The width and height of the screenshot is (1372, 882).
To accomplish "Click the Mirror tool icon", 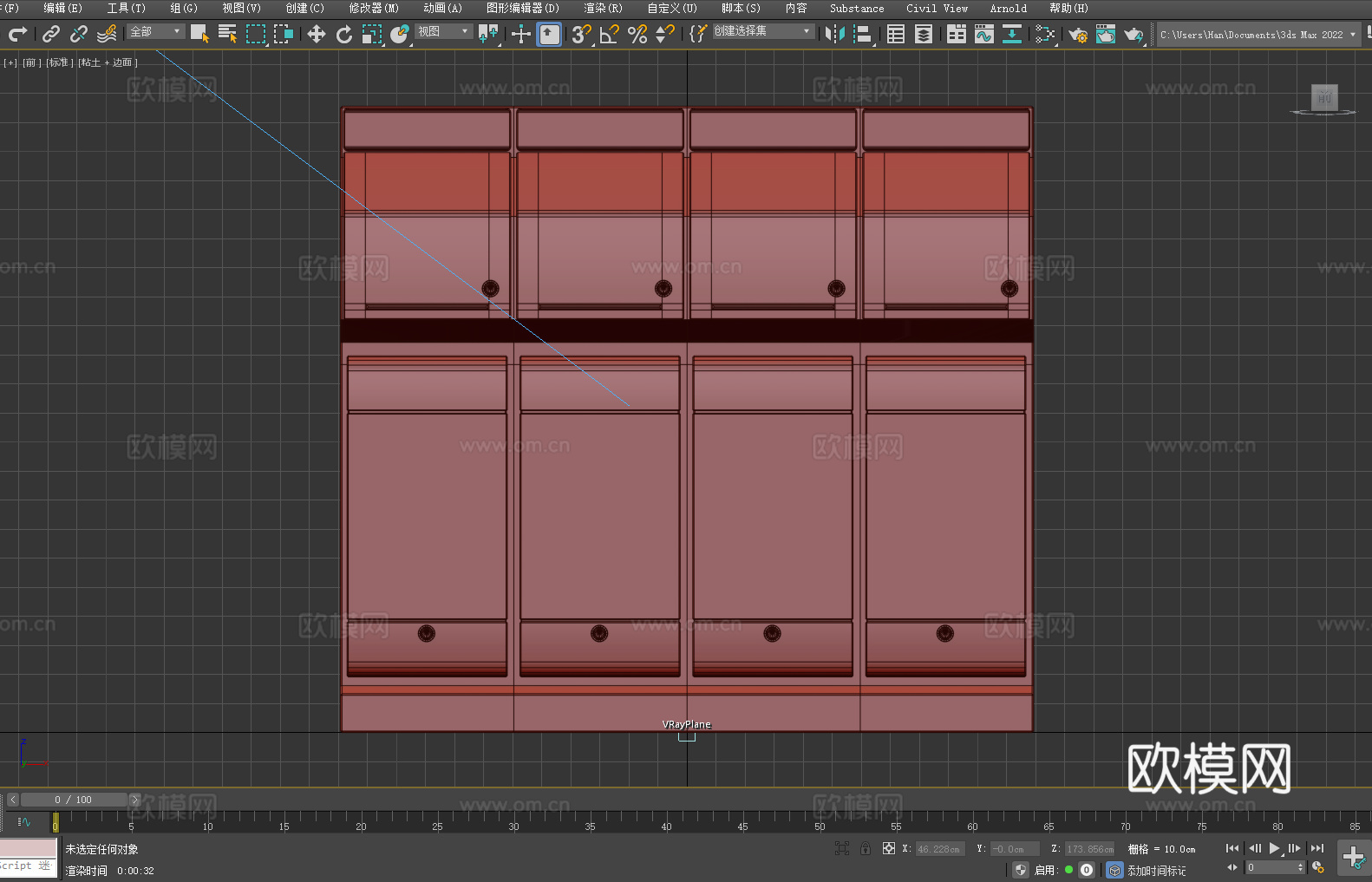I will (x=835, y=34).
